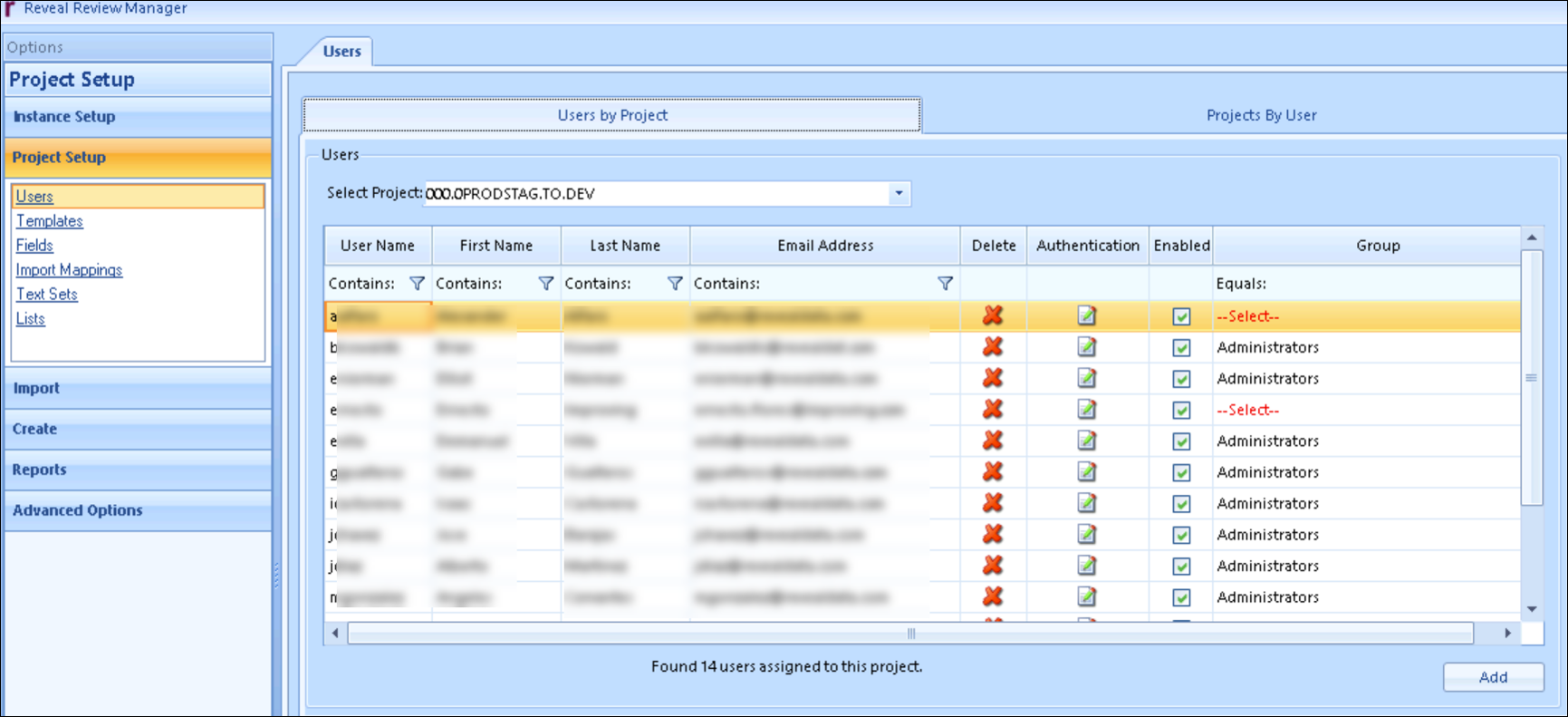This screenshot has width=1568, height=717.
Task: Toggle Enabled for unhighlighted --Select-- group user
Action: (1181, 410)
